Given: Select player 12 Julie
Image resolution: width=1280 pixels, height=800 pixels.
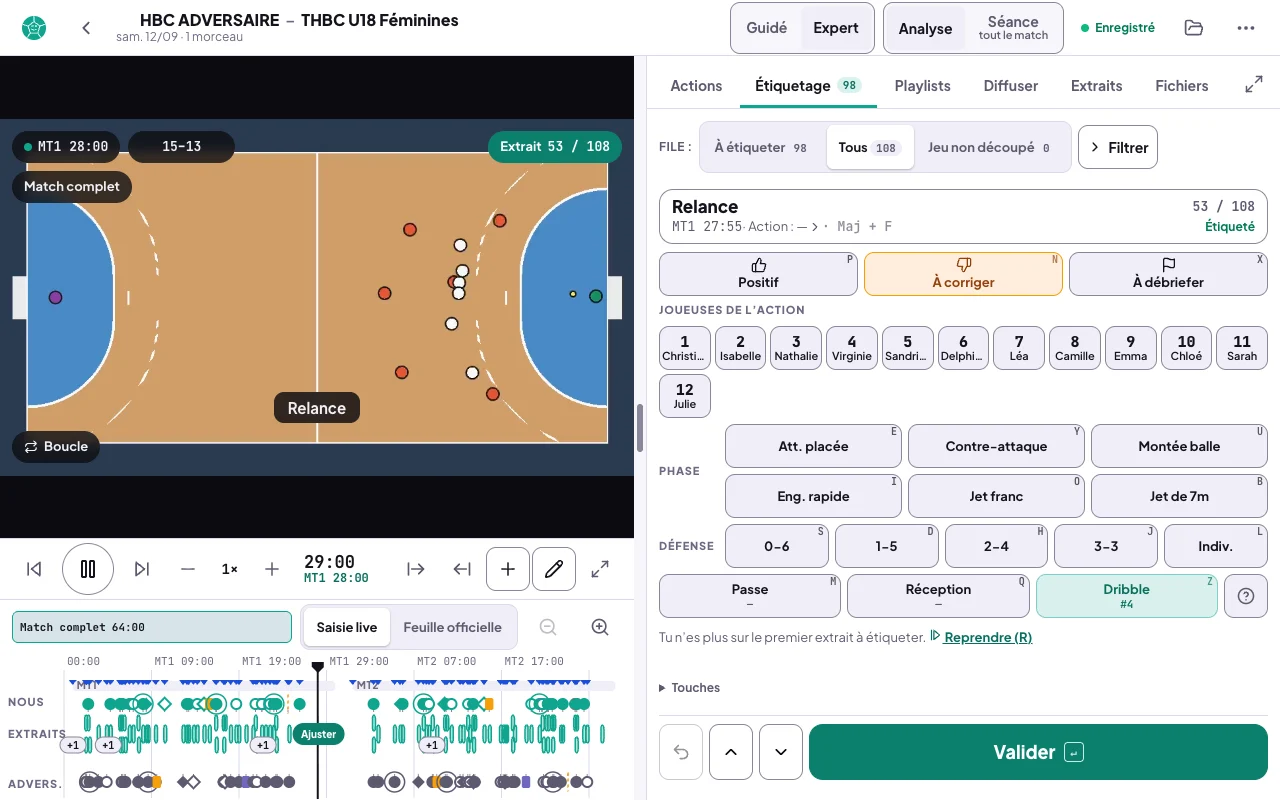Looking at the screenshot, I should (685, 396).
